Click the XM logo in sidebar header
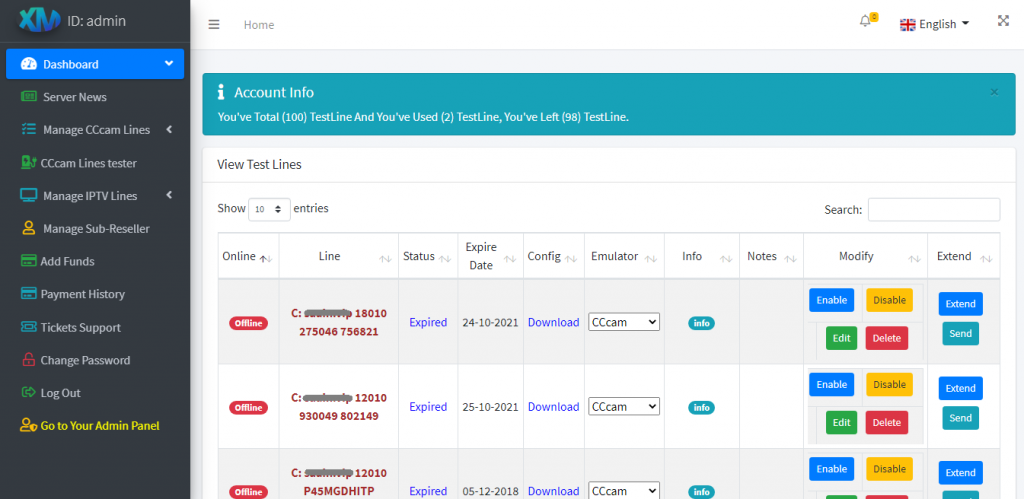The image size is (1024, 499). point(39,20)
